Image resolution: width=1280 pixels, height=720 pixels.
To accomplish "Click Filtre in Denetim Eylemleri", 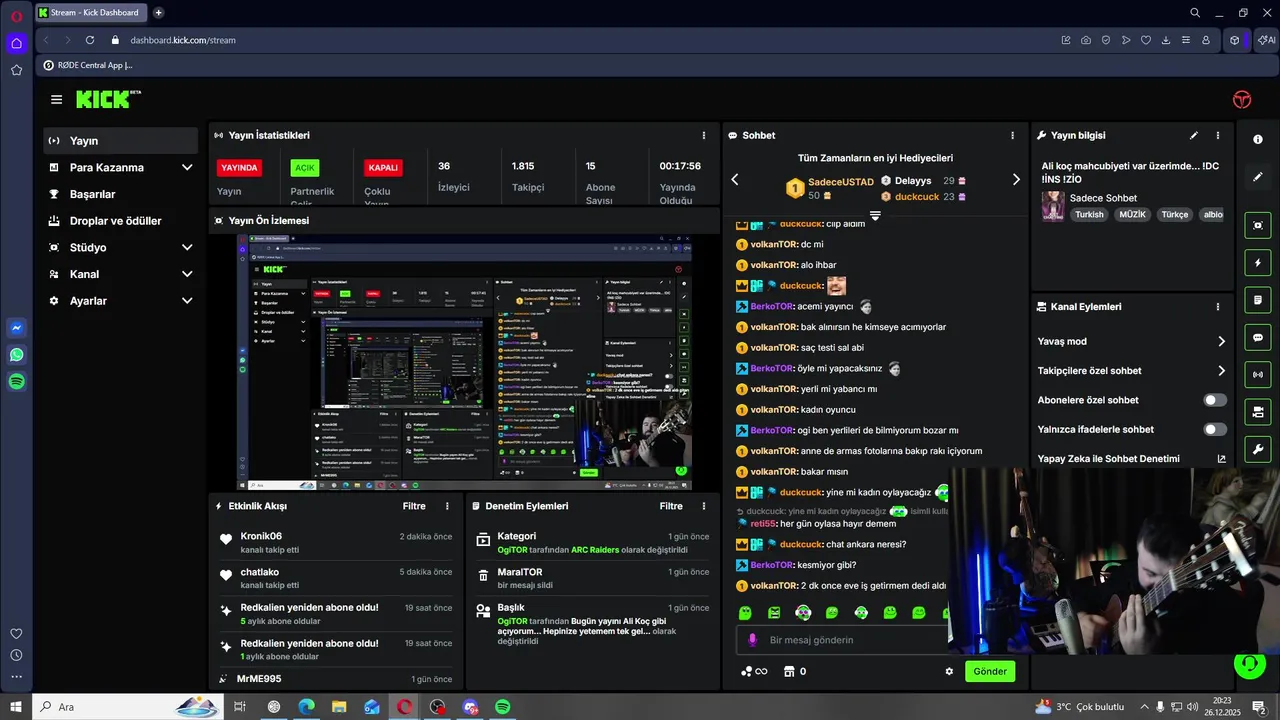I will pyautogui.click(x=671, y=506).
